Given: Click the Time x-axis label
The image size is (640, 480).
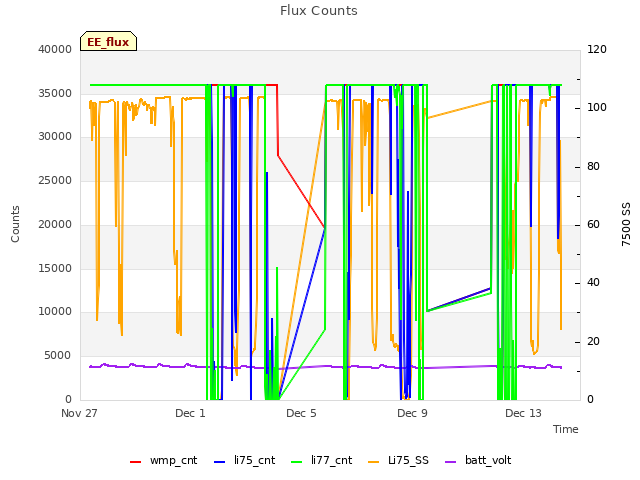Looking at the screenshot, I should tap(566, 429).
